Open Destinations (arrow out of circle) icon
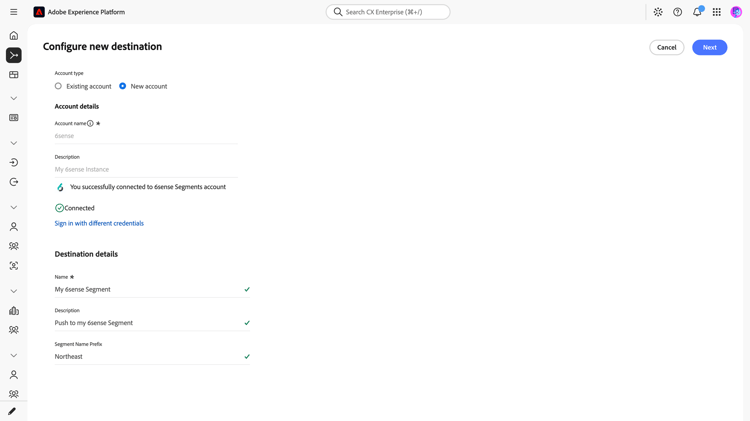 pyautogui.click(x=13, y=182)
